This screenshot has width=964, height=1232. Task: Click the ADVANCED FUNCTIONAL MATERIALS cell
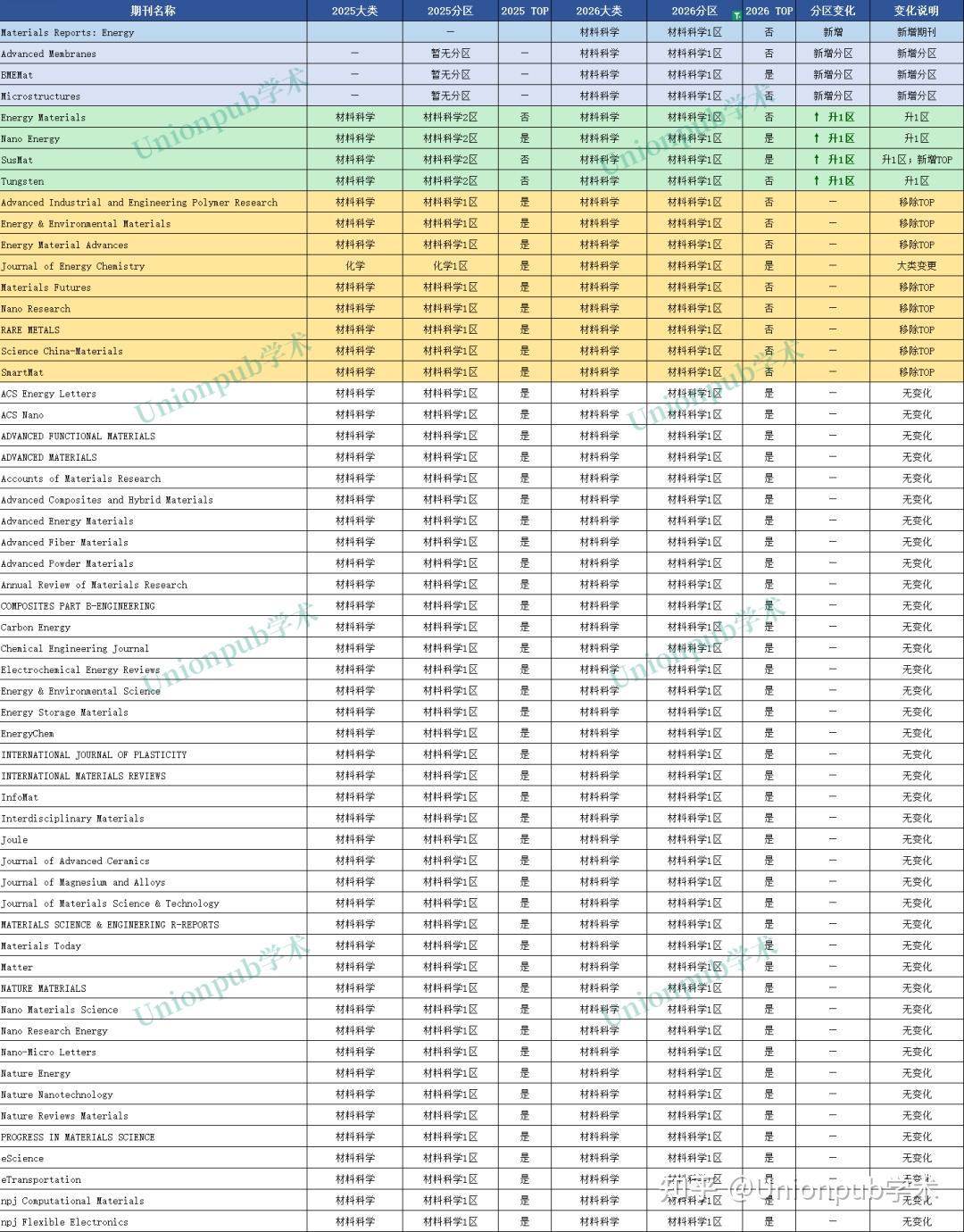(154, 436)
